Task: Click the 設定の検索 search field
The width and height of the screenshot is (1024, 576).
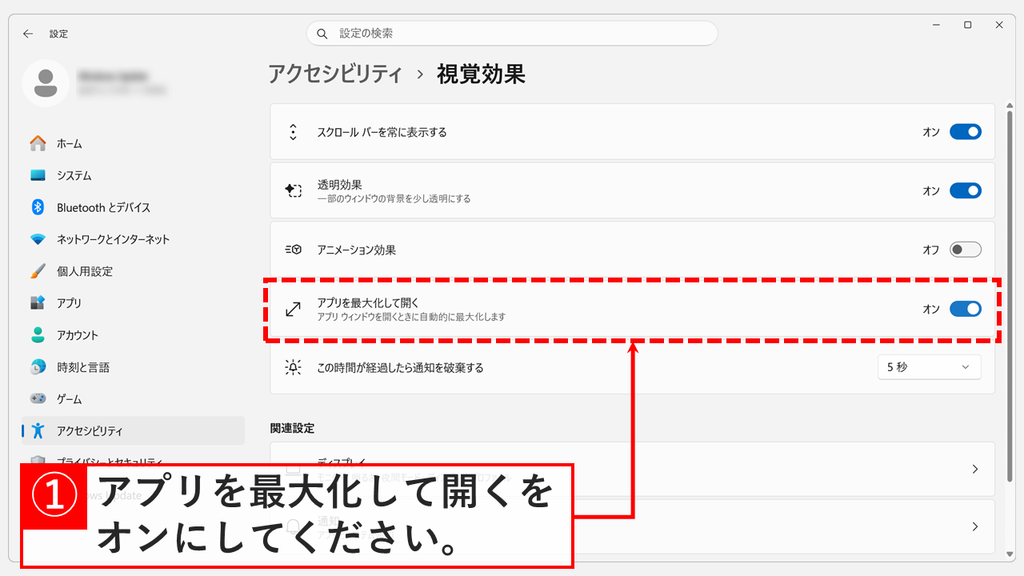Action: (x=512, y=33)
